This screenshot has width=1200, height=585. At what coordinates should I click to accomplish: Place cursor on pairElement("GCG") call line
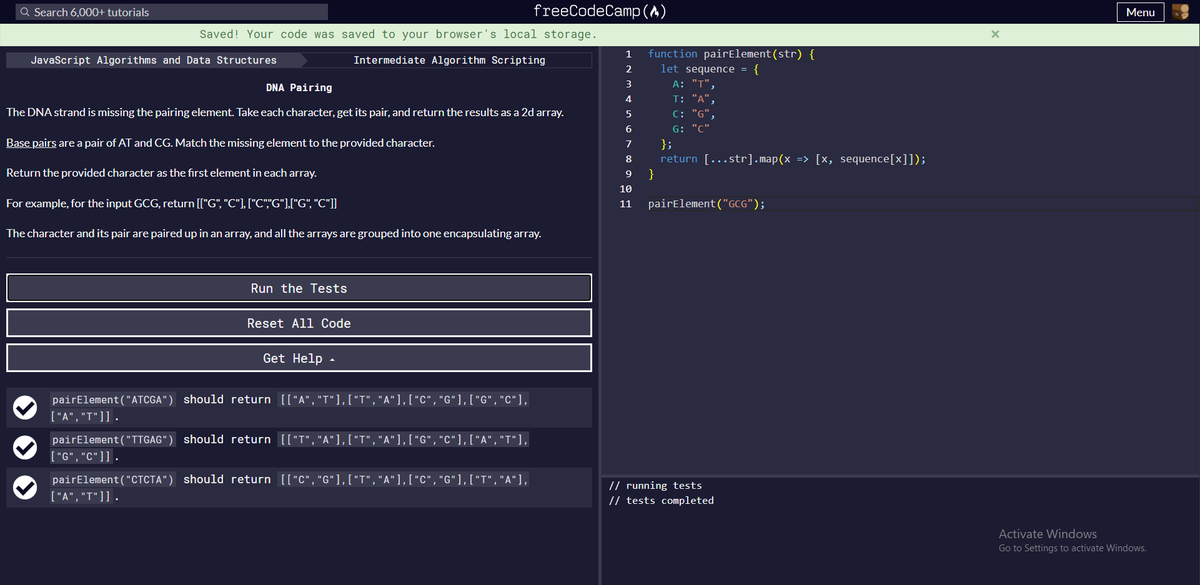pyautogui.click(x=707, y=204)
